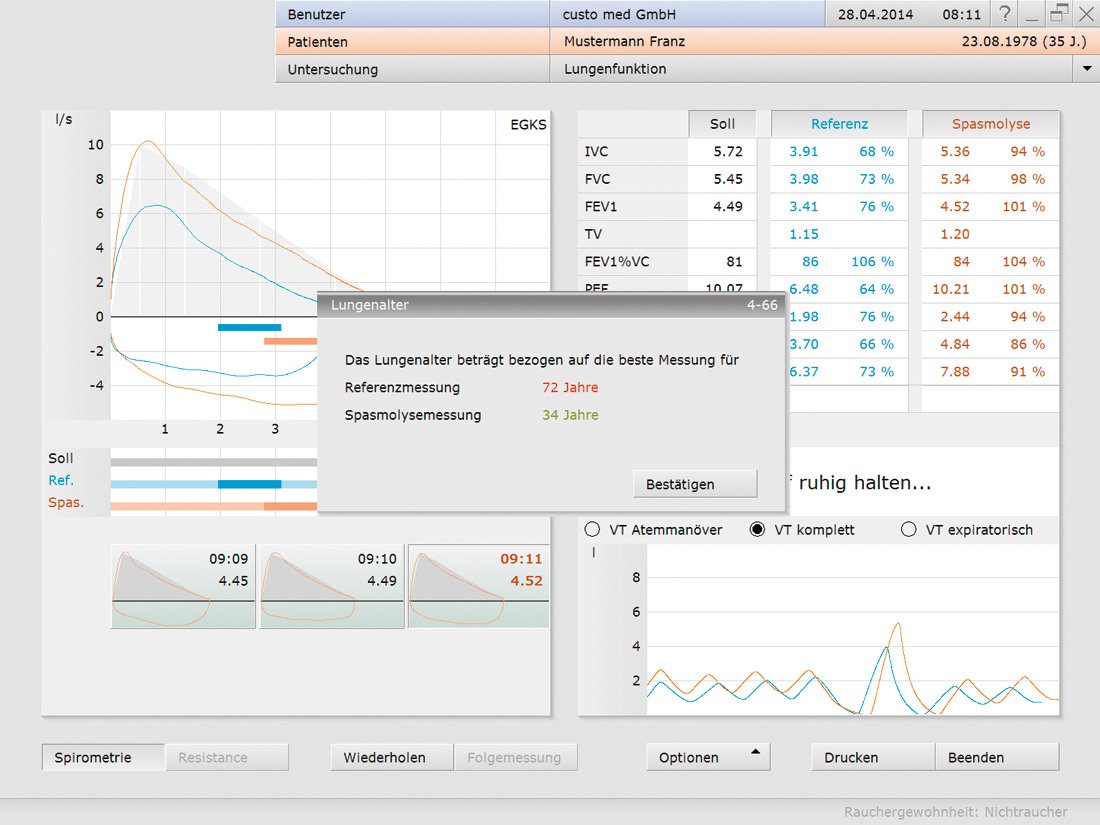Viewport: 1100px width, 825px height.
Task: Switch to the Spirometrie tab
Action: (103, 757)
